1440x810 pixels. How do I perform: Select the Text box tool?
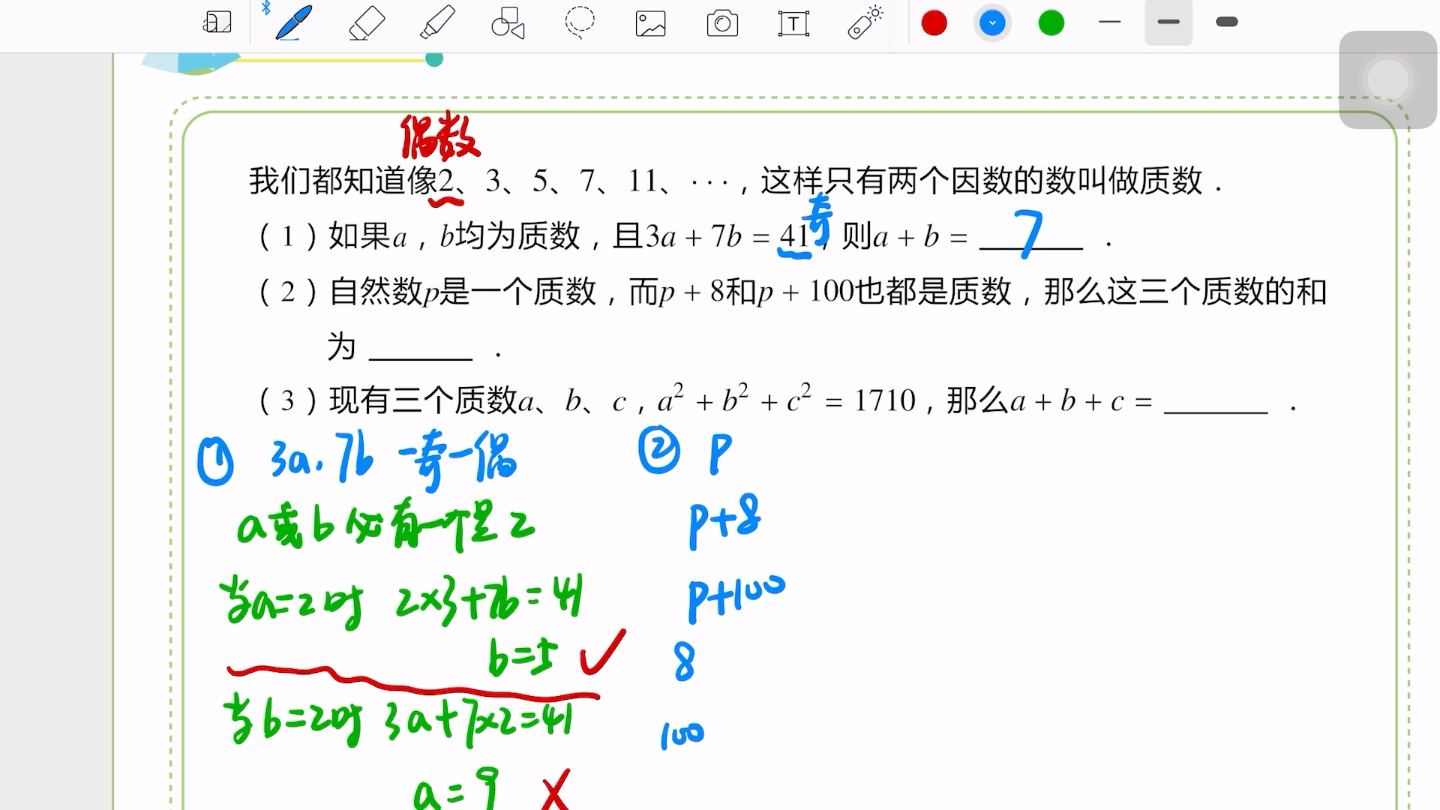click(793, 23)
